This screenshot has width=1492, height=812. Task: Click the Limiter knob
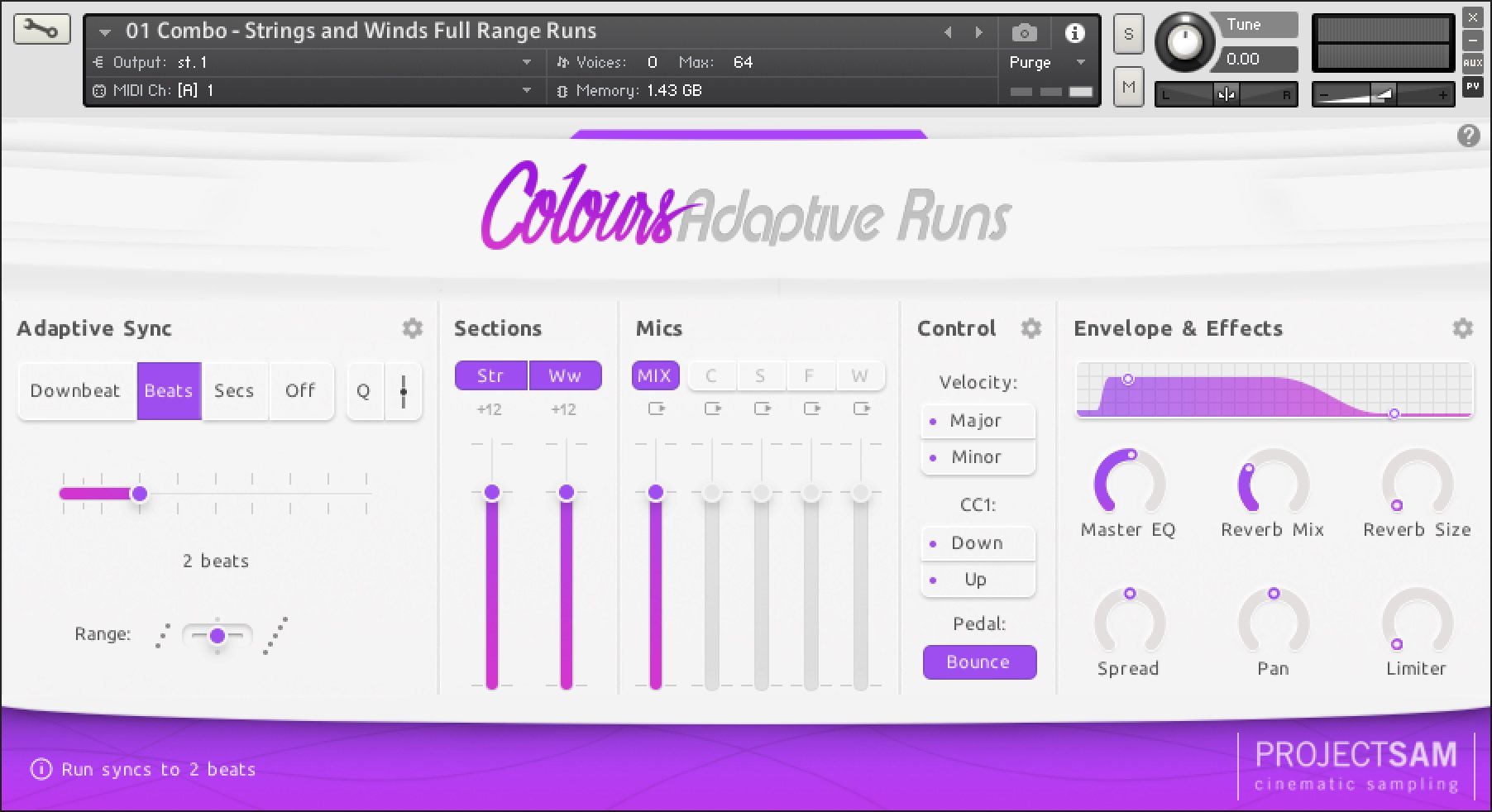(x=1418, y=621)
